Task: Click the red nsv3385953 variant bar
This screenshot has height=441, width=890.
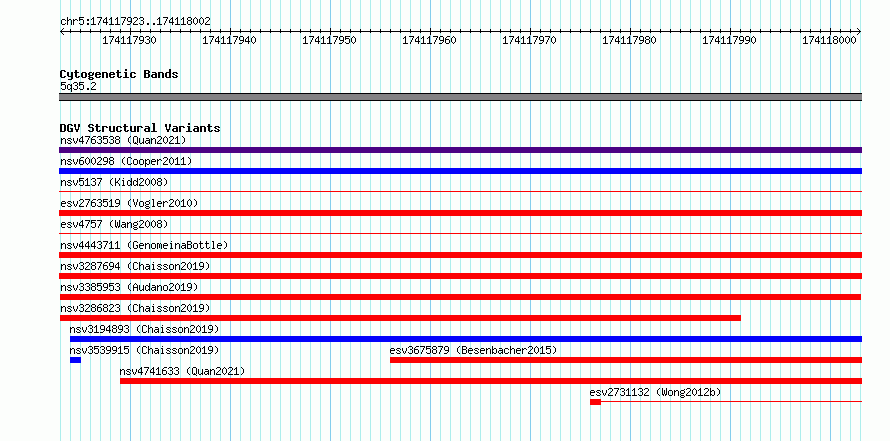Action: (x=460, y=297)
